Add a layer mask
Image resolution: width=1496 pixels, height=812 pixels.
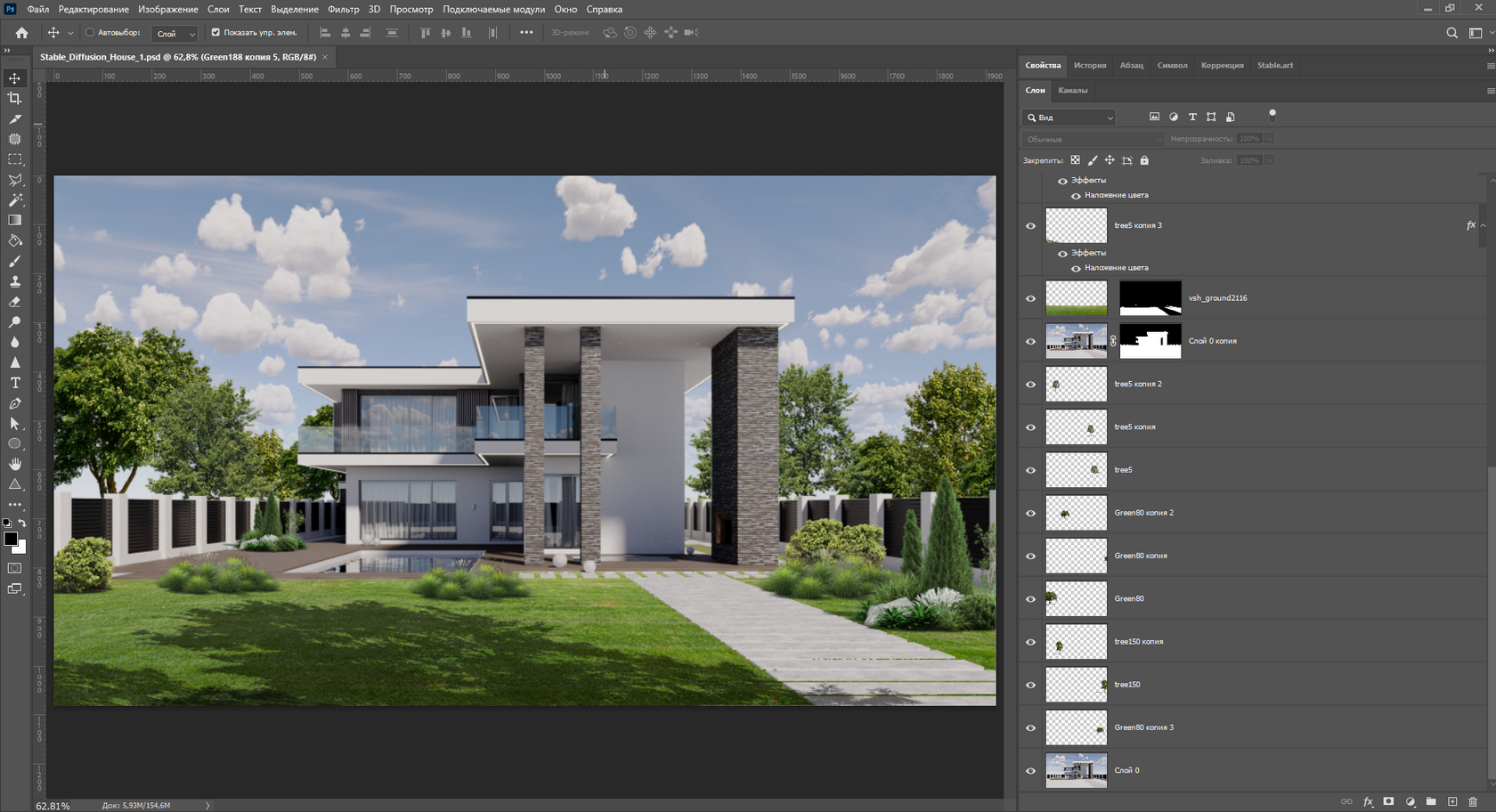click(1388, 801)
